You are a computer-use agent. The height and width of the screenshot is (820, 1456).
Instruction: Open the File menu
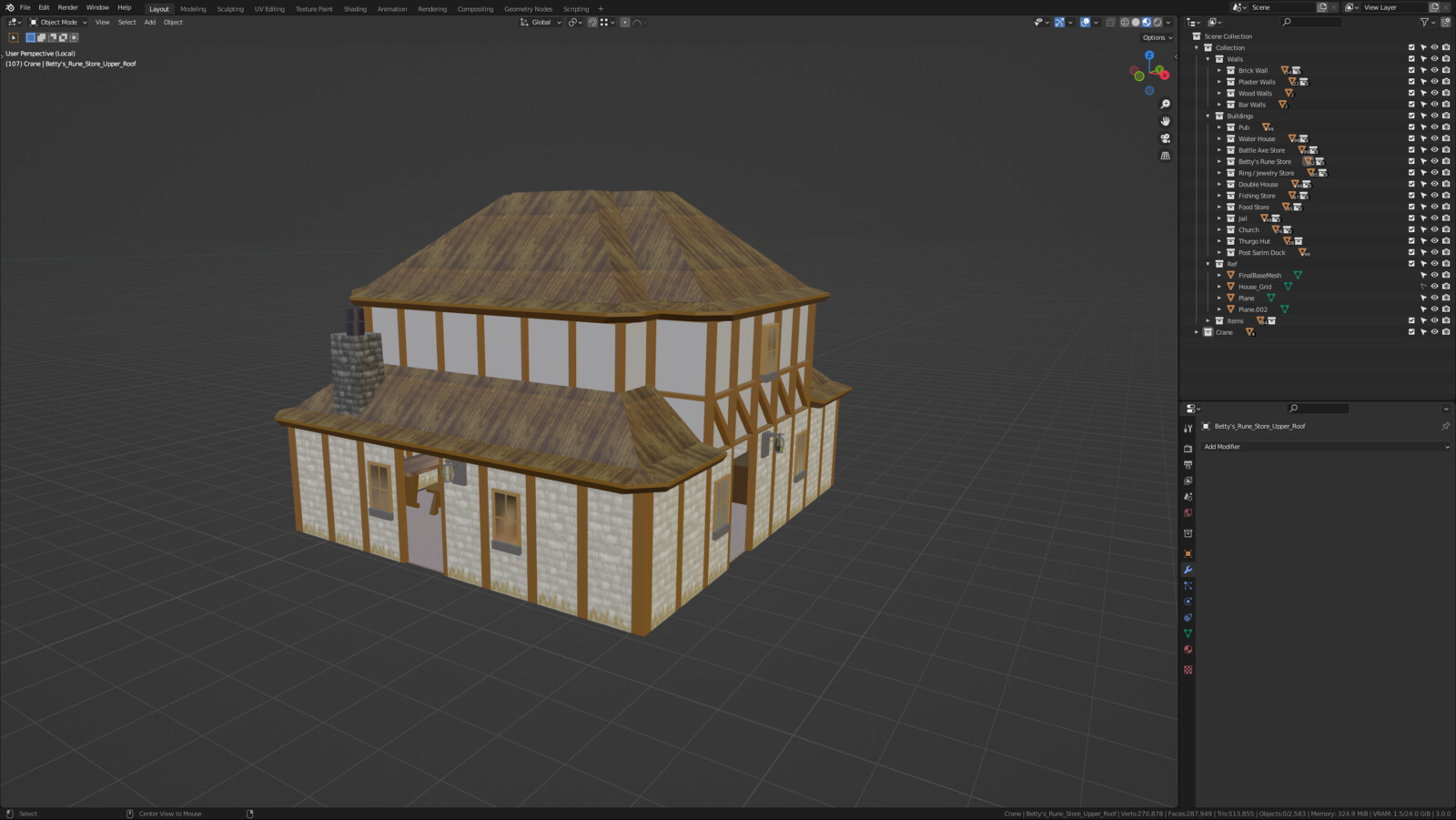25,7
